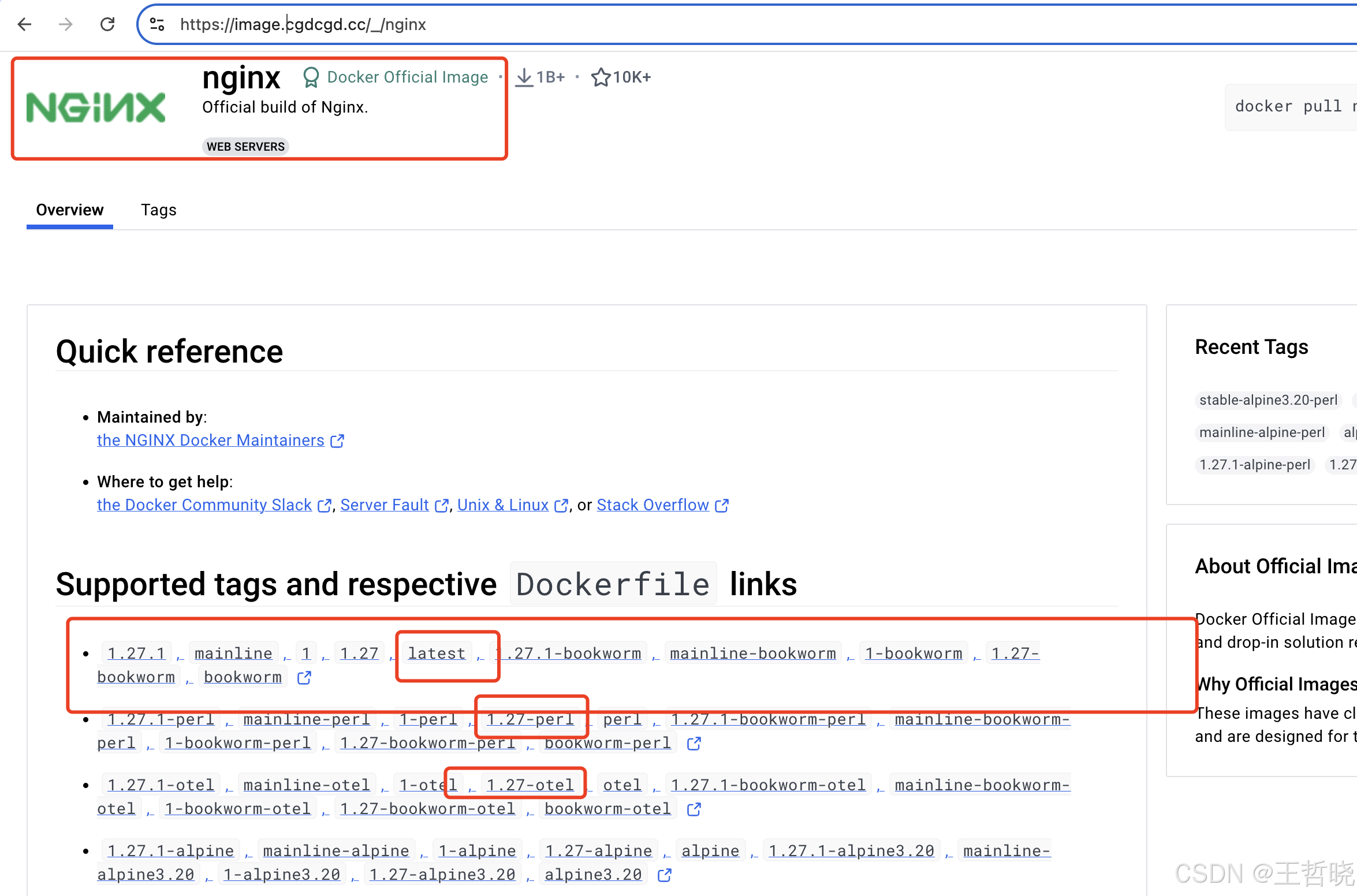Click the star icon beside 10K+

601,77
